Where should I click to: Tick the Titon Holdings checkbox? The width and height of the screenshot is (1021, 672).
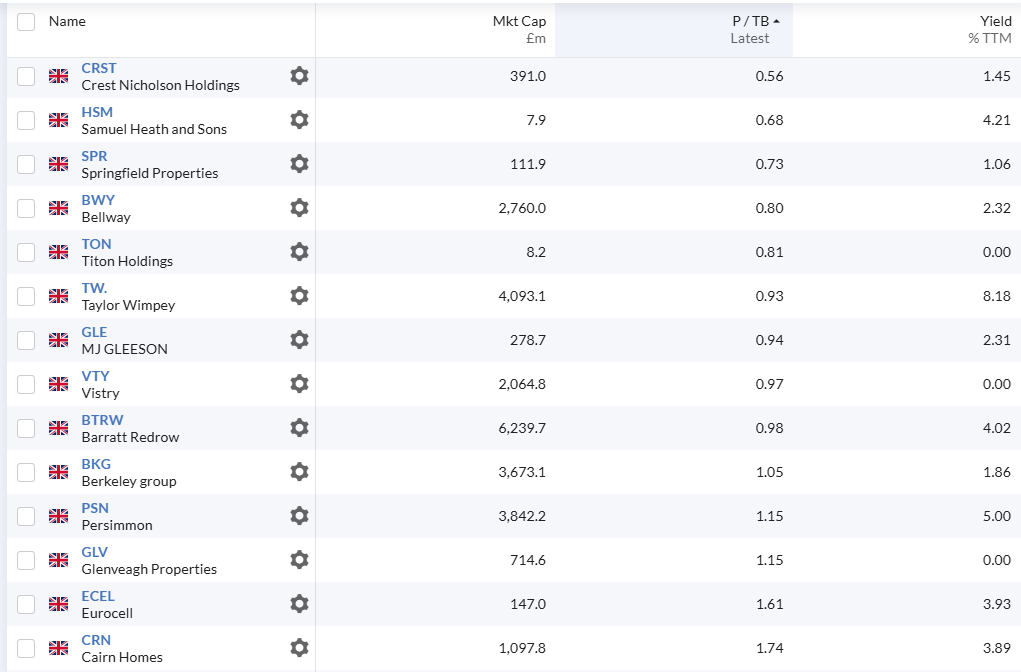pos(26,252)
